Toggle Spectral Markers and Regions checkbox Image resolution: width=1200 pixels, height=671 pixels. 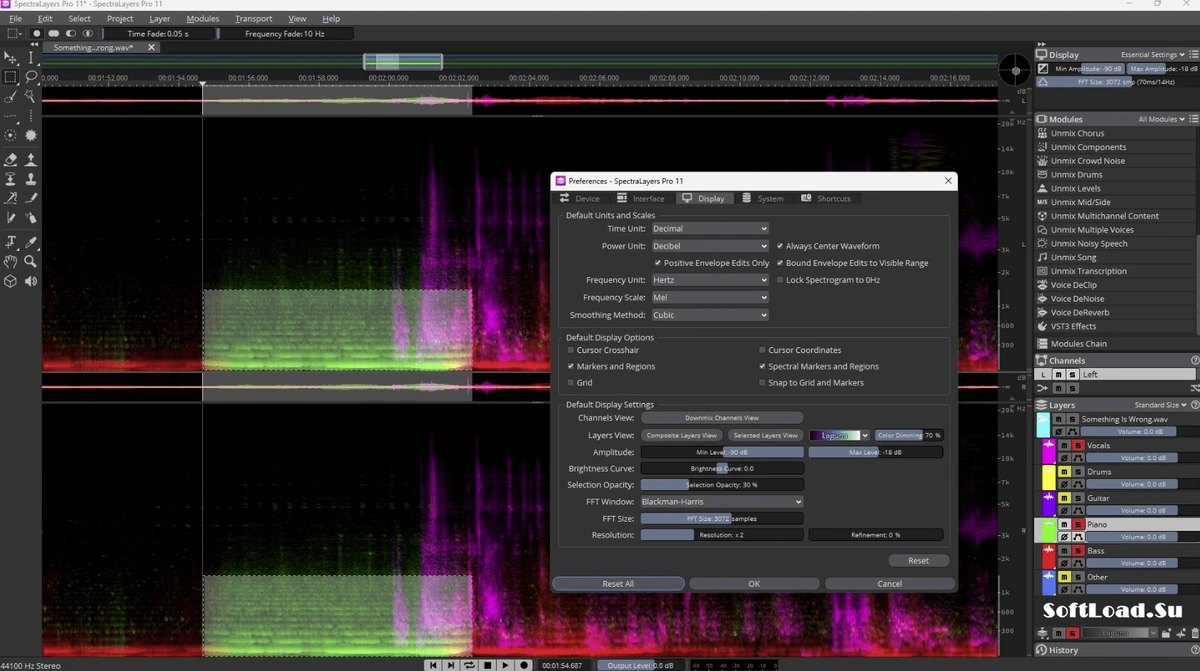[x=762, y=366]
